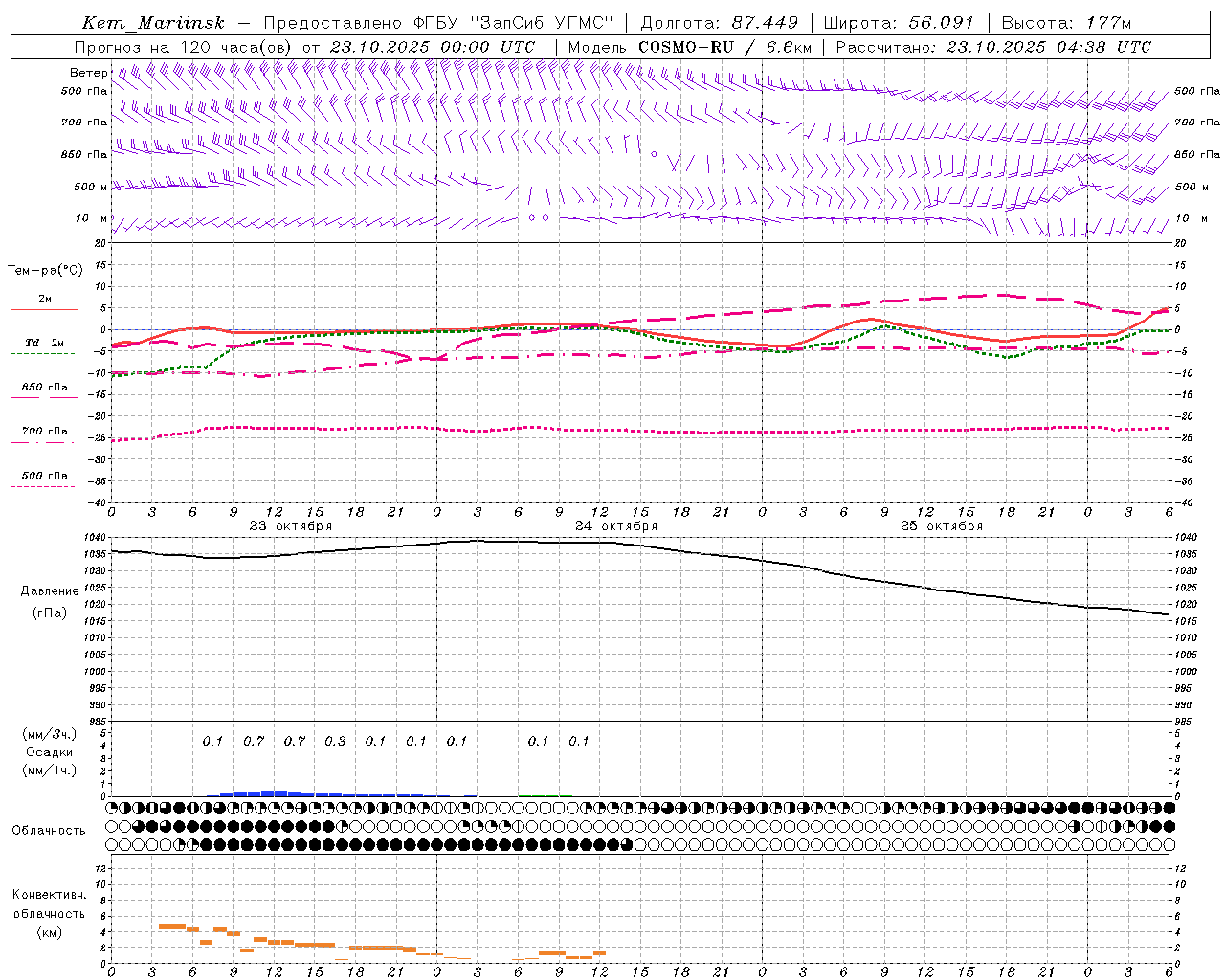
Task: Click the Ветер panel label
Action: [x=89, y=73]
